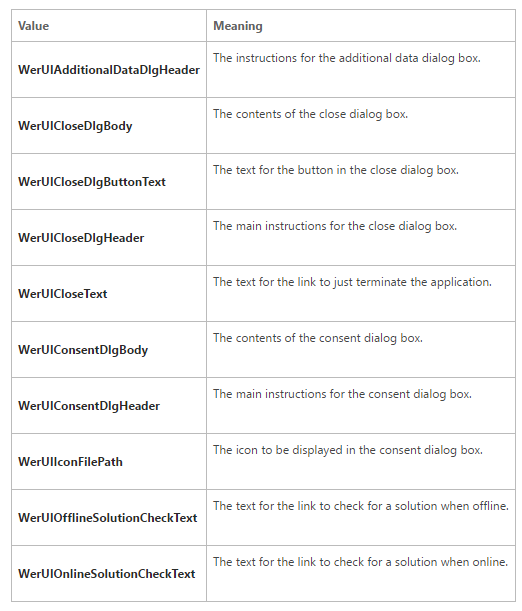Click 'contents of the close dialog box' text
522x611 pixels.
tap(310, 114)
